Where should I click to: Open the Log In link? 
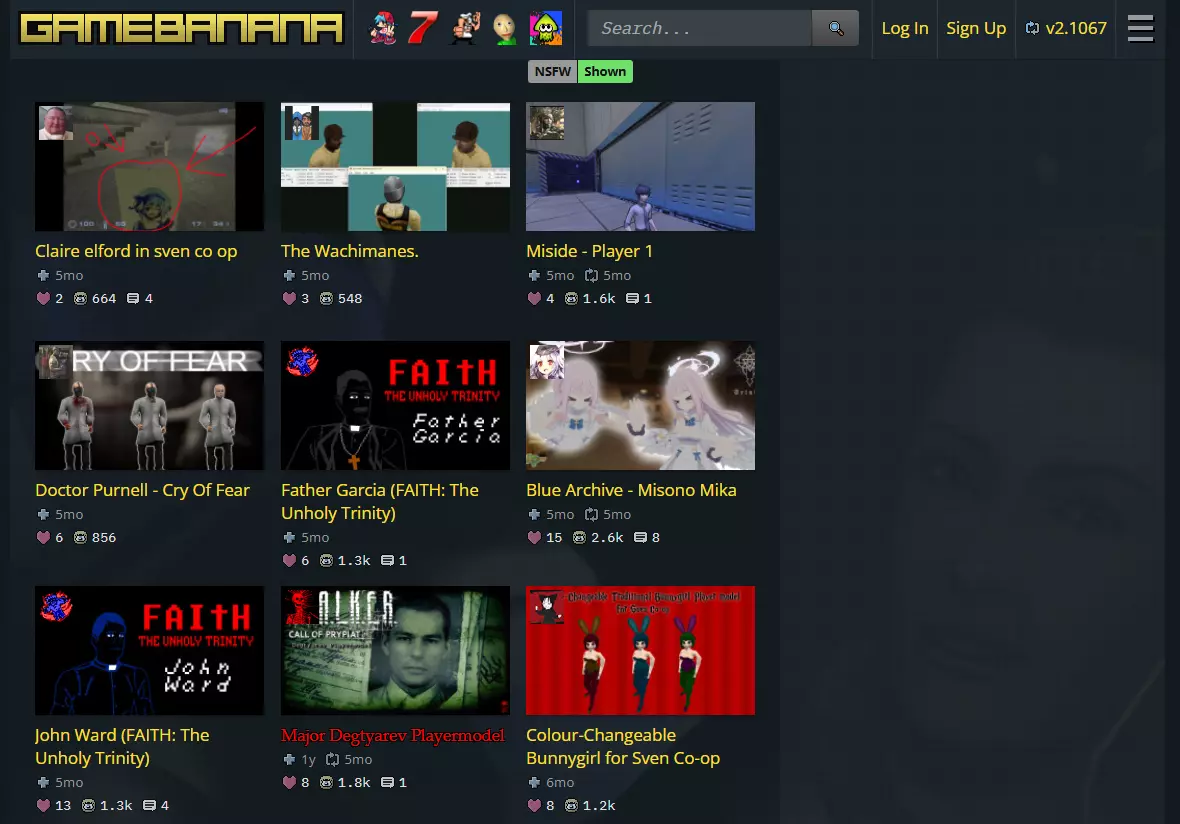click(x=905, y=29)
